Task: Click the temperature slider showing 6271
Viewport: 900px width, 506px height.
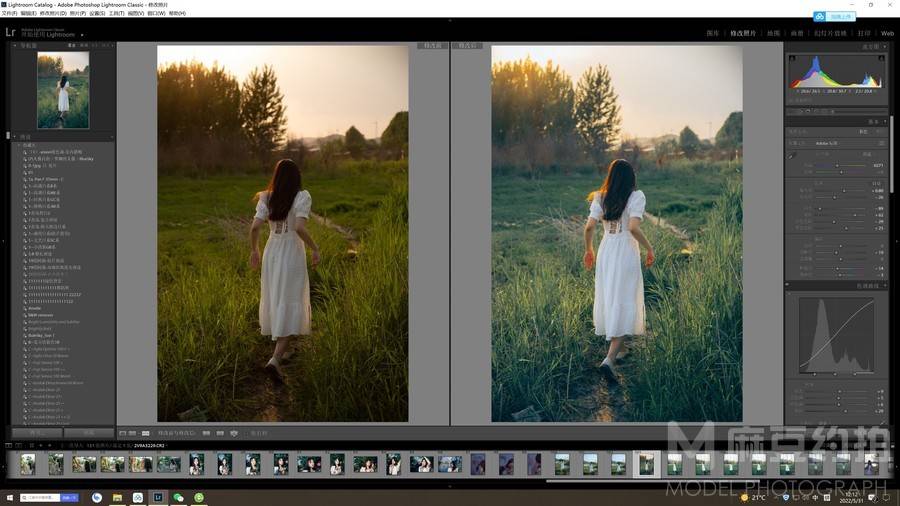Action: [841, 166]
